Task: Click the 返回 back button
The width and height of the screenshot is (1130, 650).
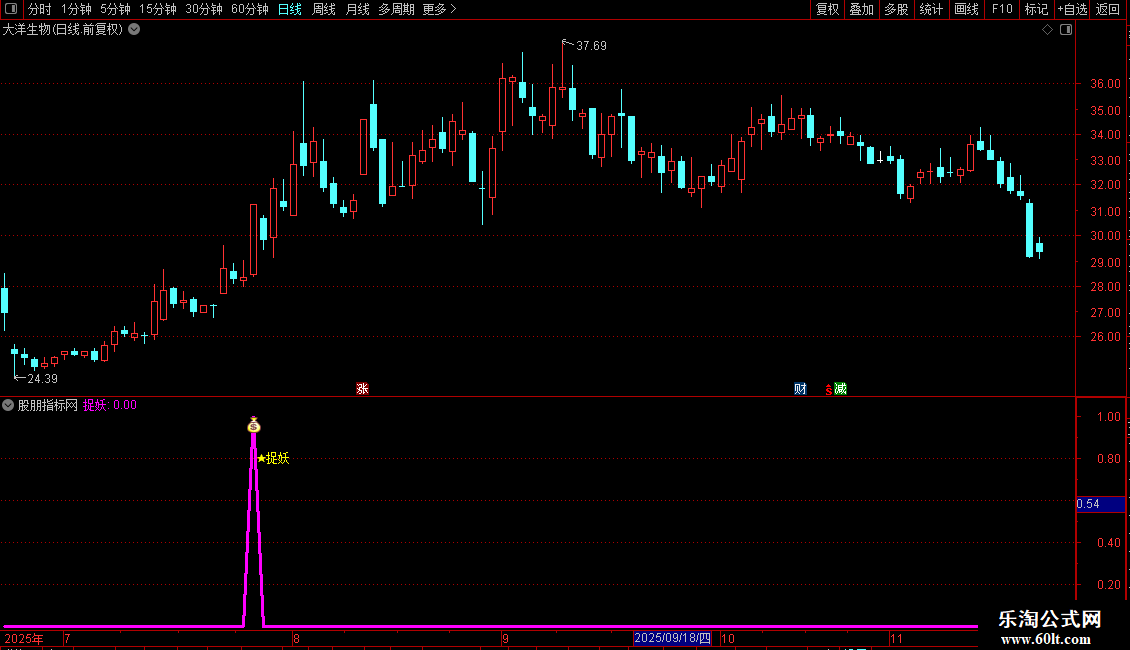Action: tap(1108, 9)
